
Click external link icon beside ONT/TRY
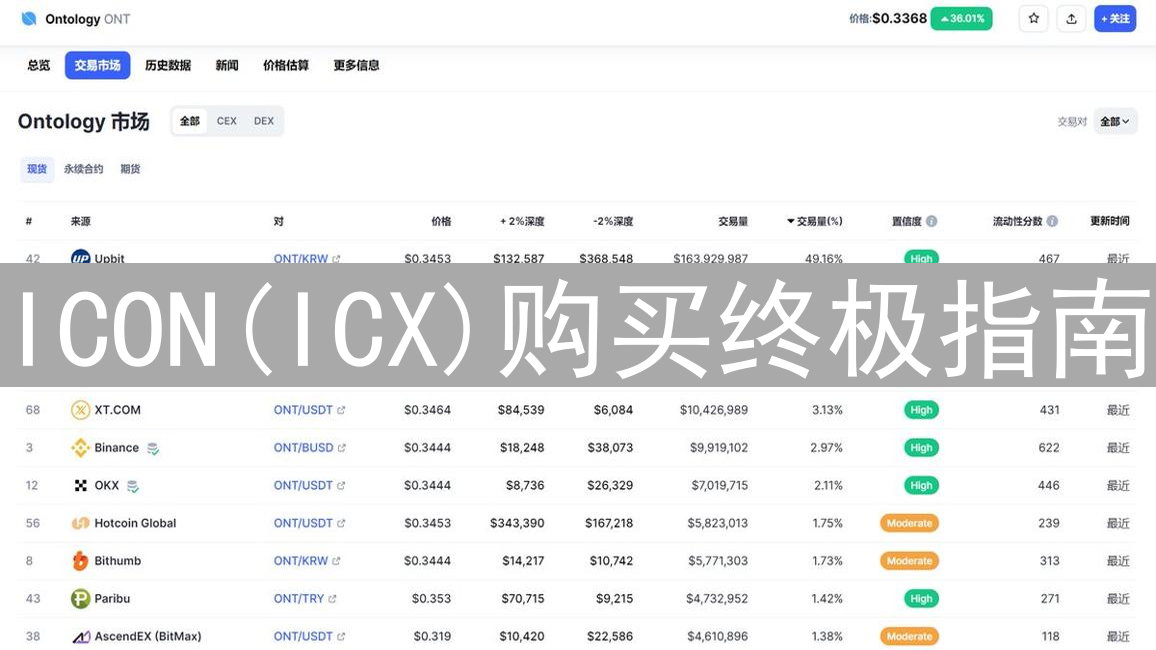point(332,599)
